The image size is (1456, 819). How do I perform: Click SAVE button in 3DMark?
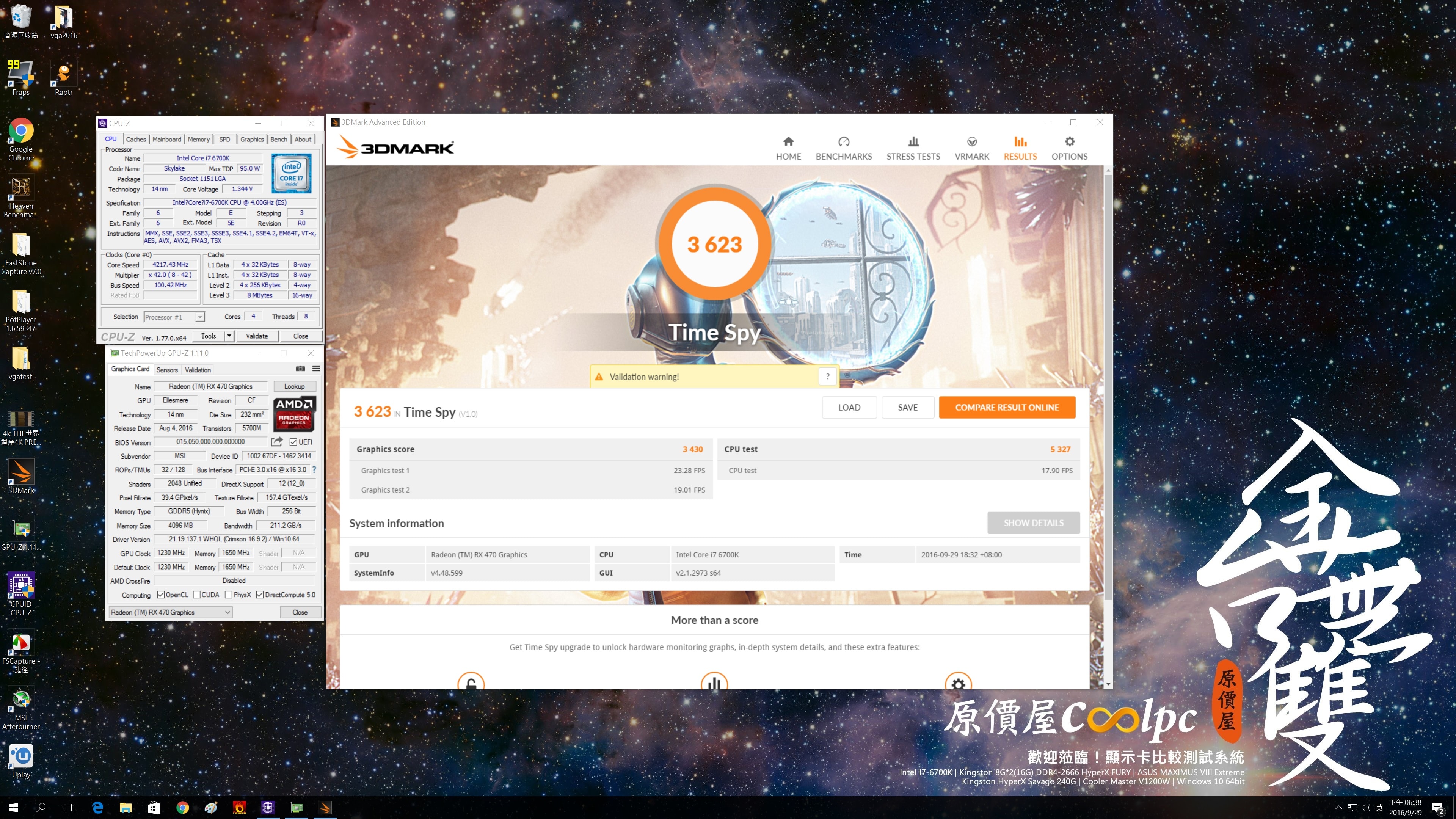click(908, 407)
